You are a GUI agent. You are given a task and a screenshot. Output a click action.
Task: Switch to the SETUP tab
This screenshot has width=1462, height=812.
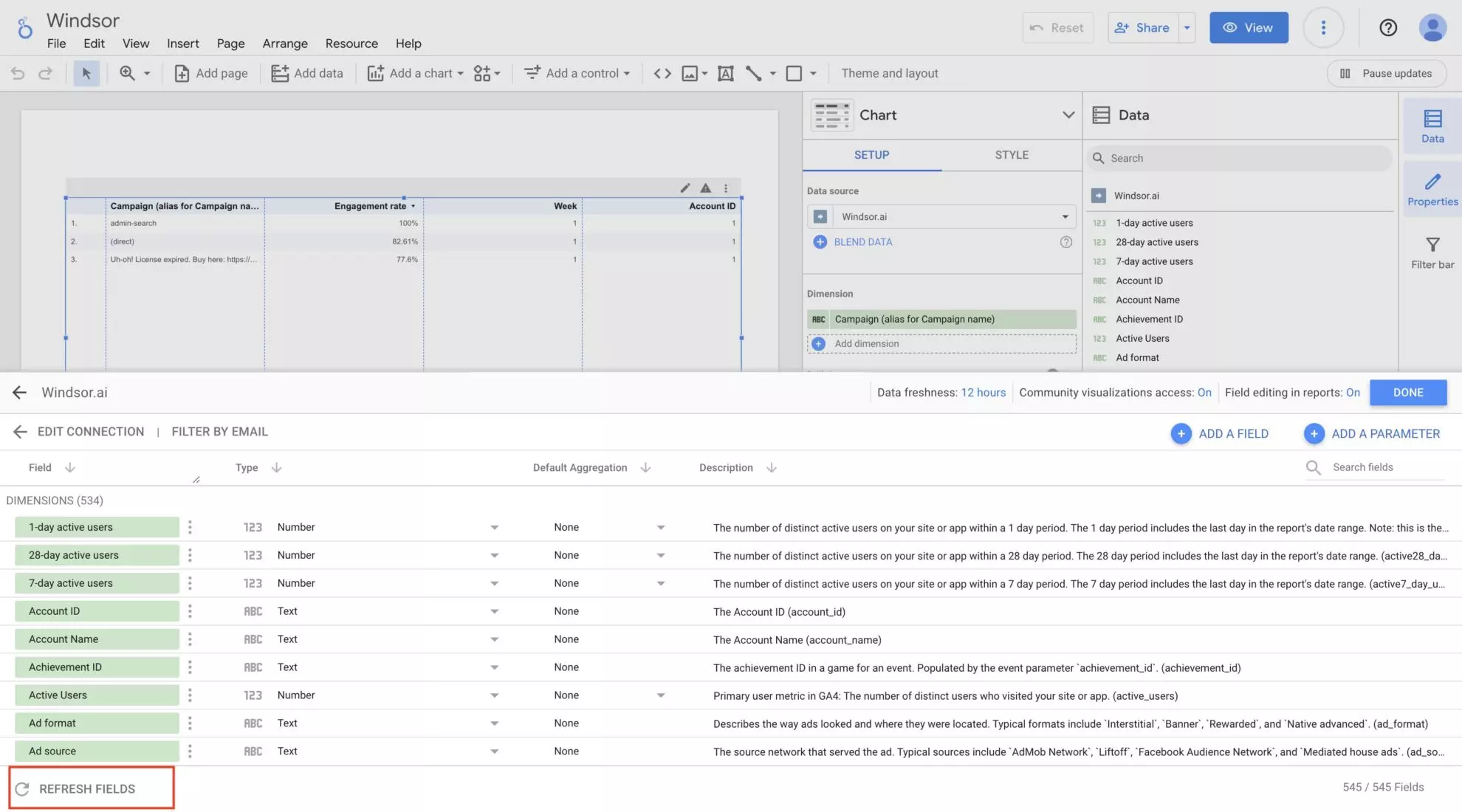tap(871, 155)
